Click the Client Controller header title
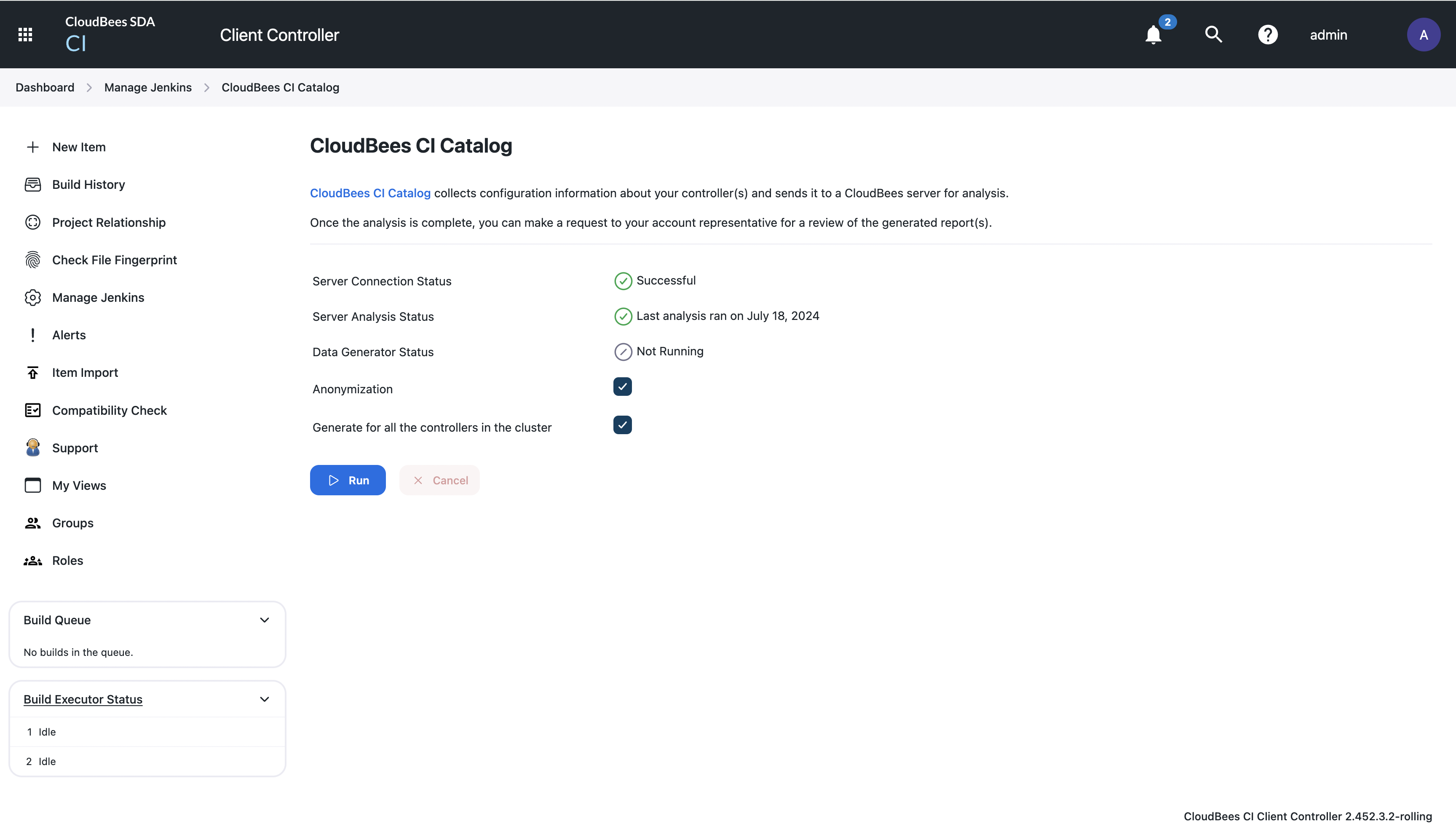This screenshot has width=1456, height=838. tap(279, 35)
